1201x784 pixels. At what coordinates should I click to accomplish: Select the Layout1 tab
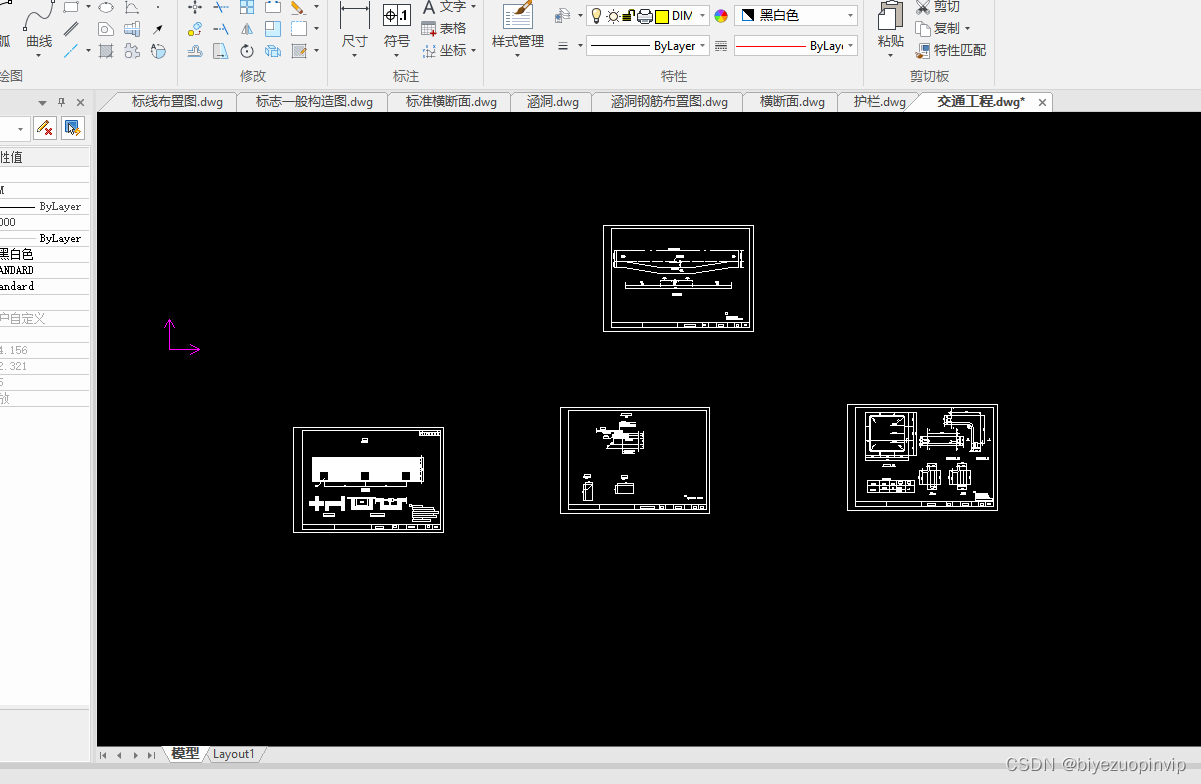[234, 754]
